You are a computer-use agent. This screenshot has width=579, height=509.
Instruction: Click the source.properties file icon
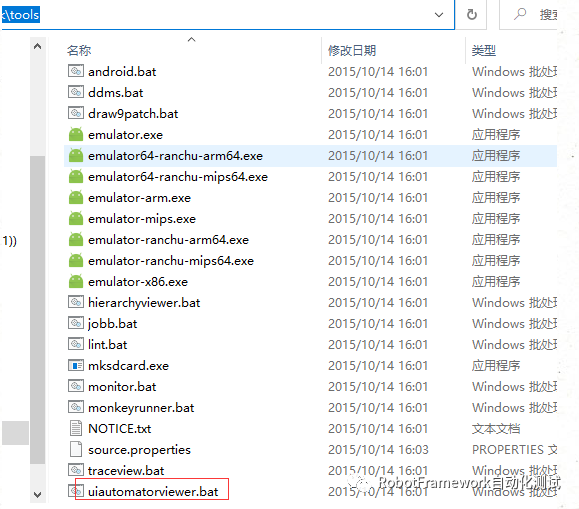tap(76, 450)
